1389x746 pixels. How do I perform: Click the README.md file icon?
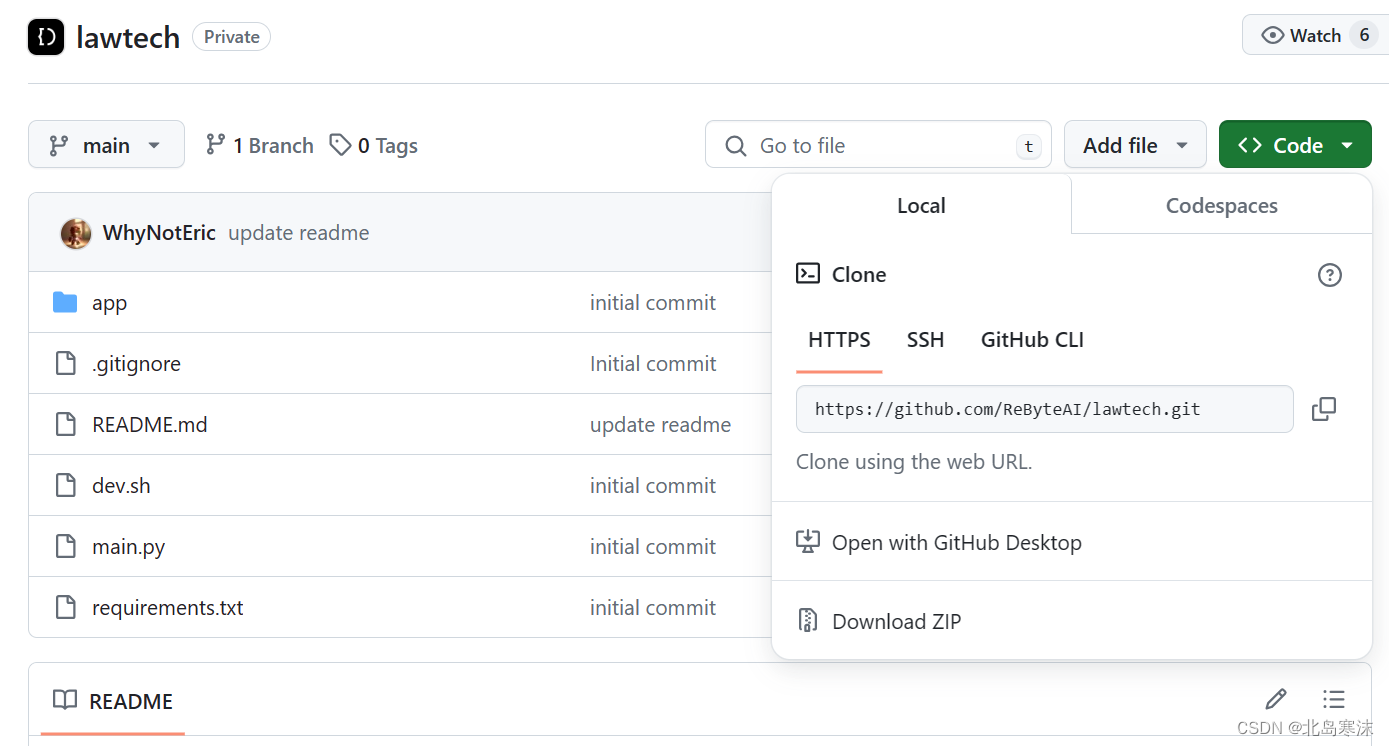pos(65,424)
